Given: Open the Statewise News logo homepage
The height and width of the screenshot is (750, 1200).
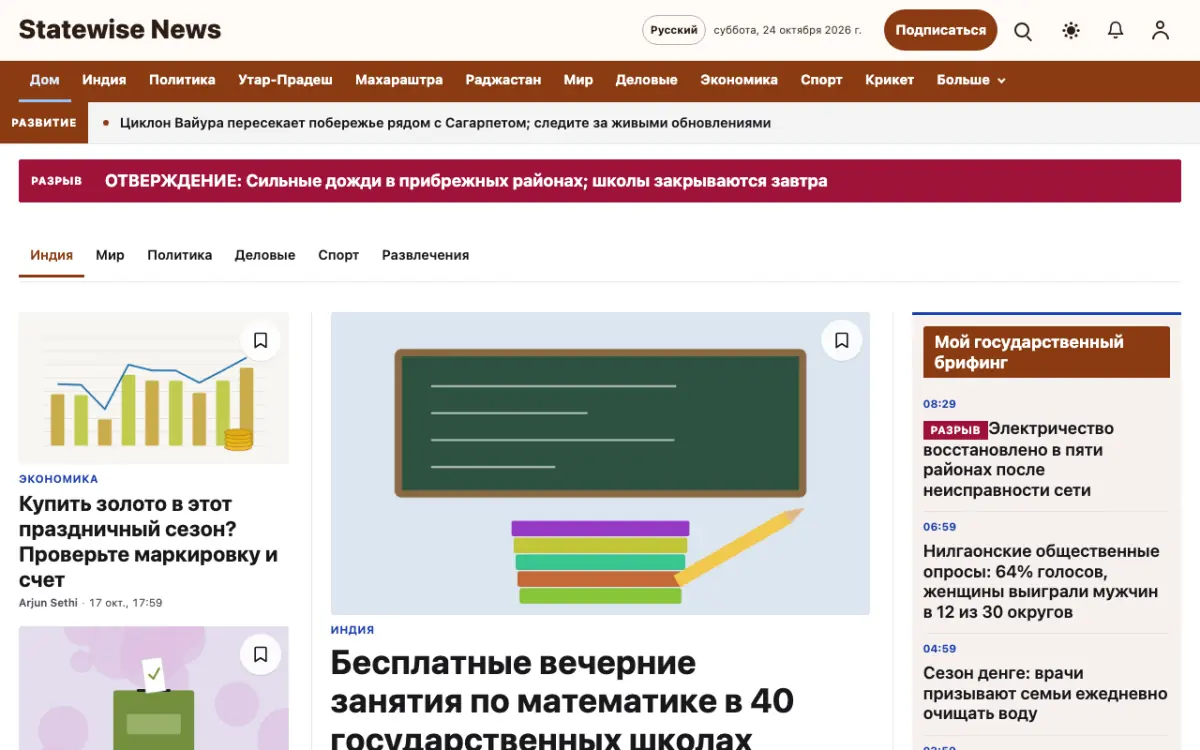Looking at the screenshot, I should (x=120, y=30).
